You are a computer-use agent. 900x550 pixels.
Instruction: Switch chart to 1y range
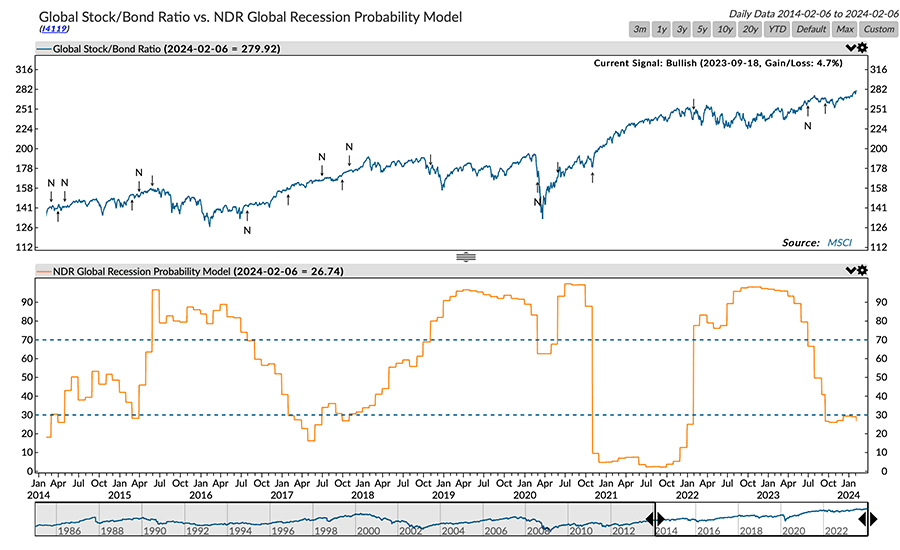click(662, 29)
